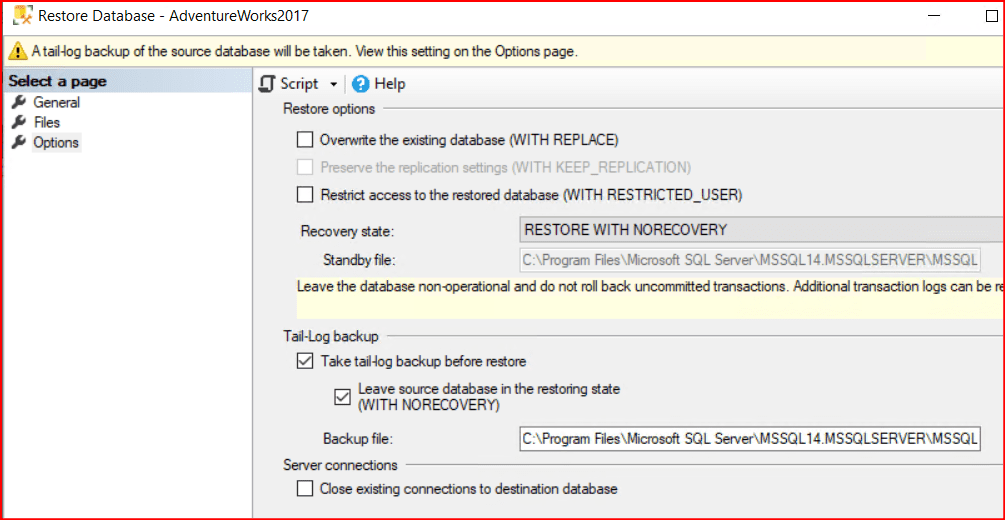
Task: Check Restrict access to the restored database
Action: [x=305, y=194]
